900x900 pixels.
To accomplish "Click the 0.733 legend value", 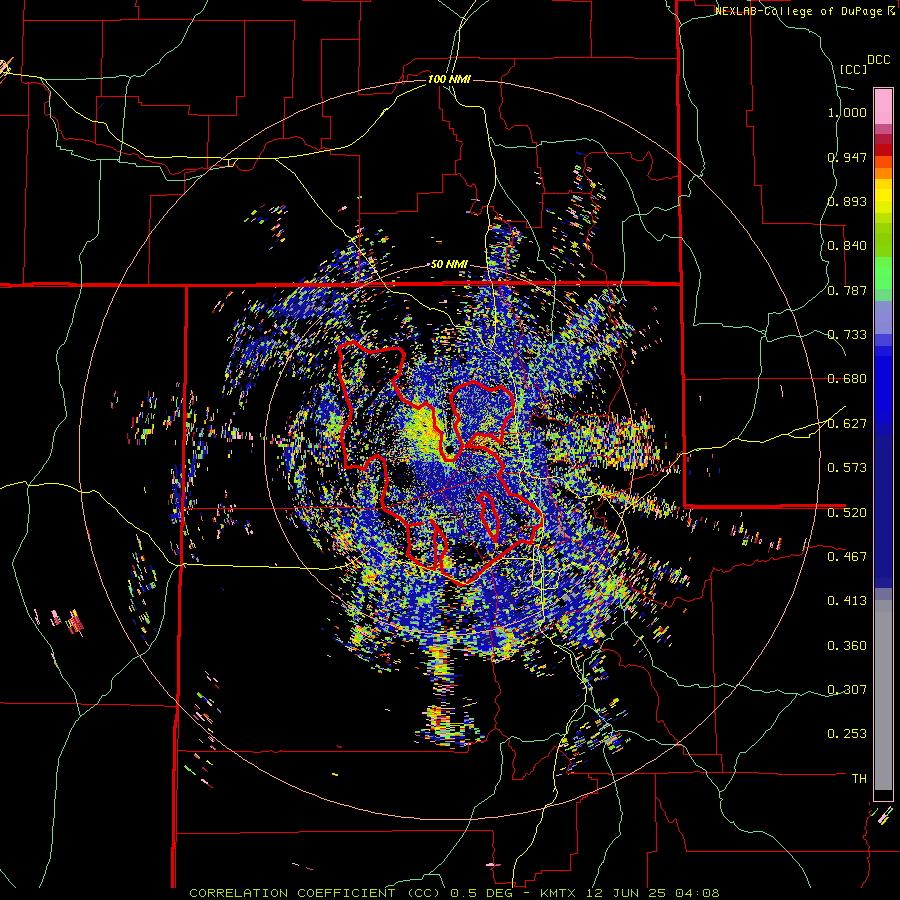I will pyautogui.click(x=847, y=335).
